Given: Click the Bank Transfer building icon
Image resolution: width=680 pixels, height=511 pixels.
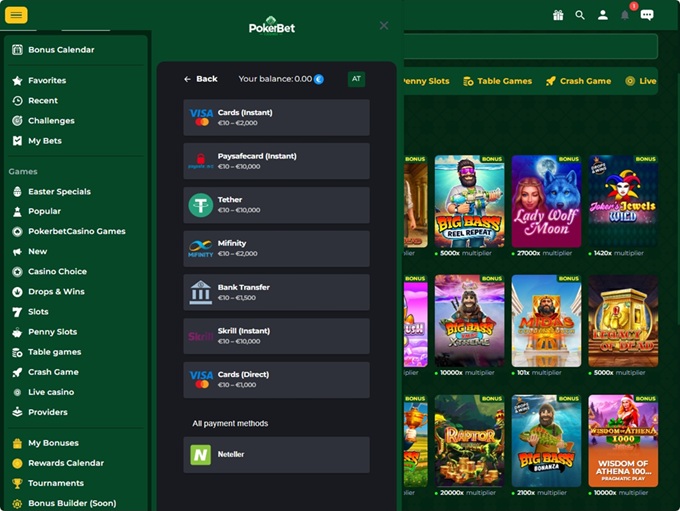Looking at the screenshot, I should click(x=201, y=292).
